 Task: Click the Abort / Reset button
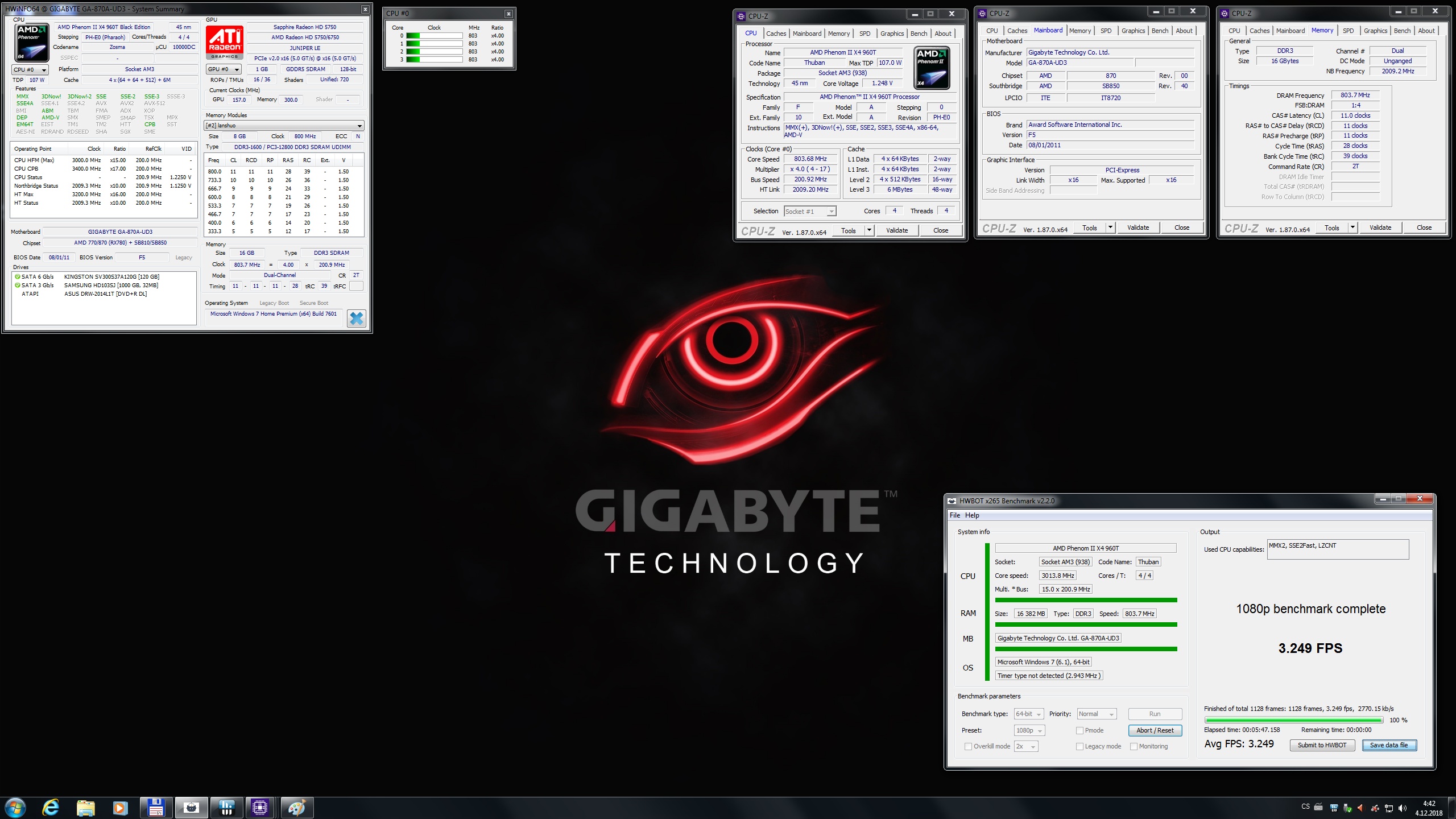pyautogui.click(x=1155, y=730)
